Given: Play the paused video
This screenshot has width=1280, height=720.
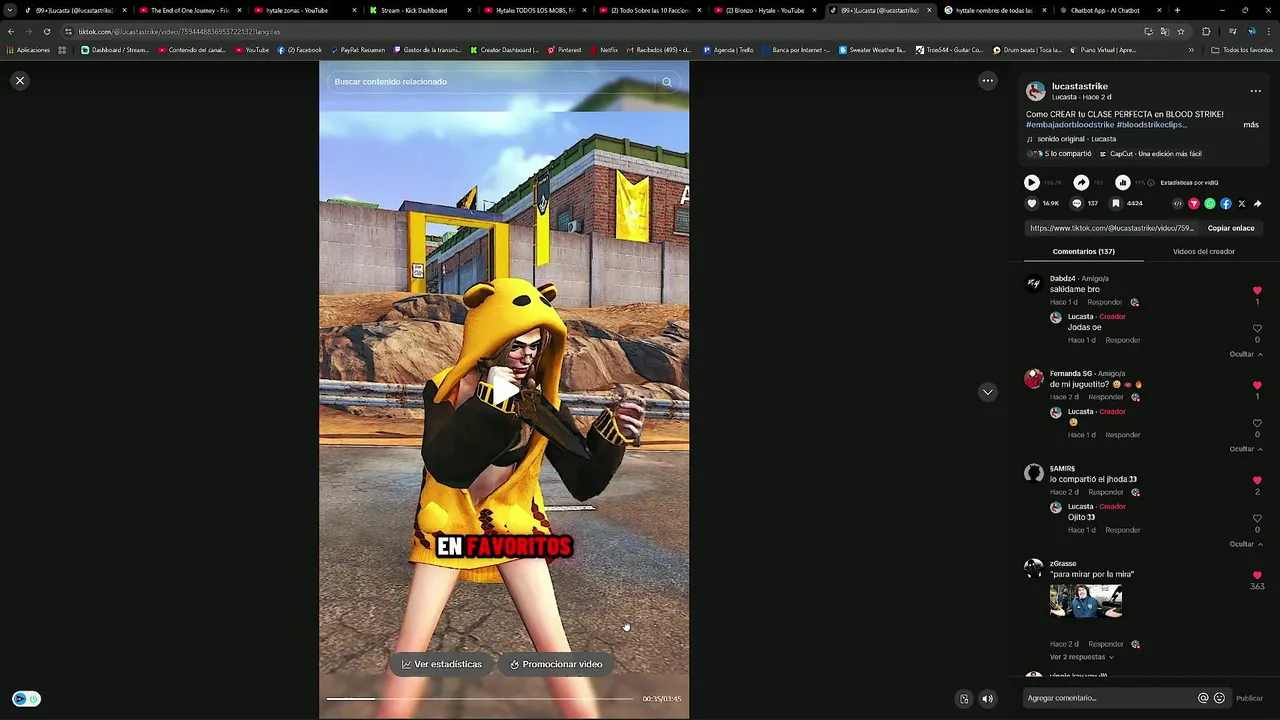Looking at the screenshot, I should coord(504,391).
